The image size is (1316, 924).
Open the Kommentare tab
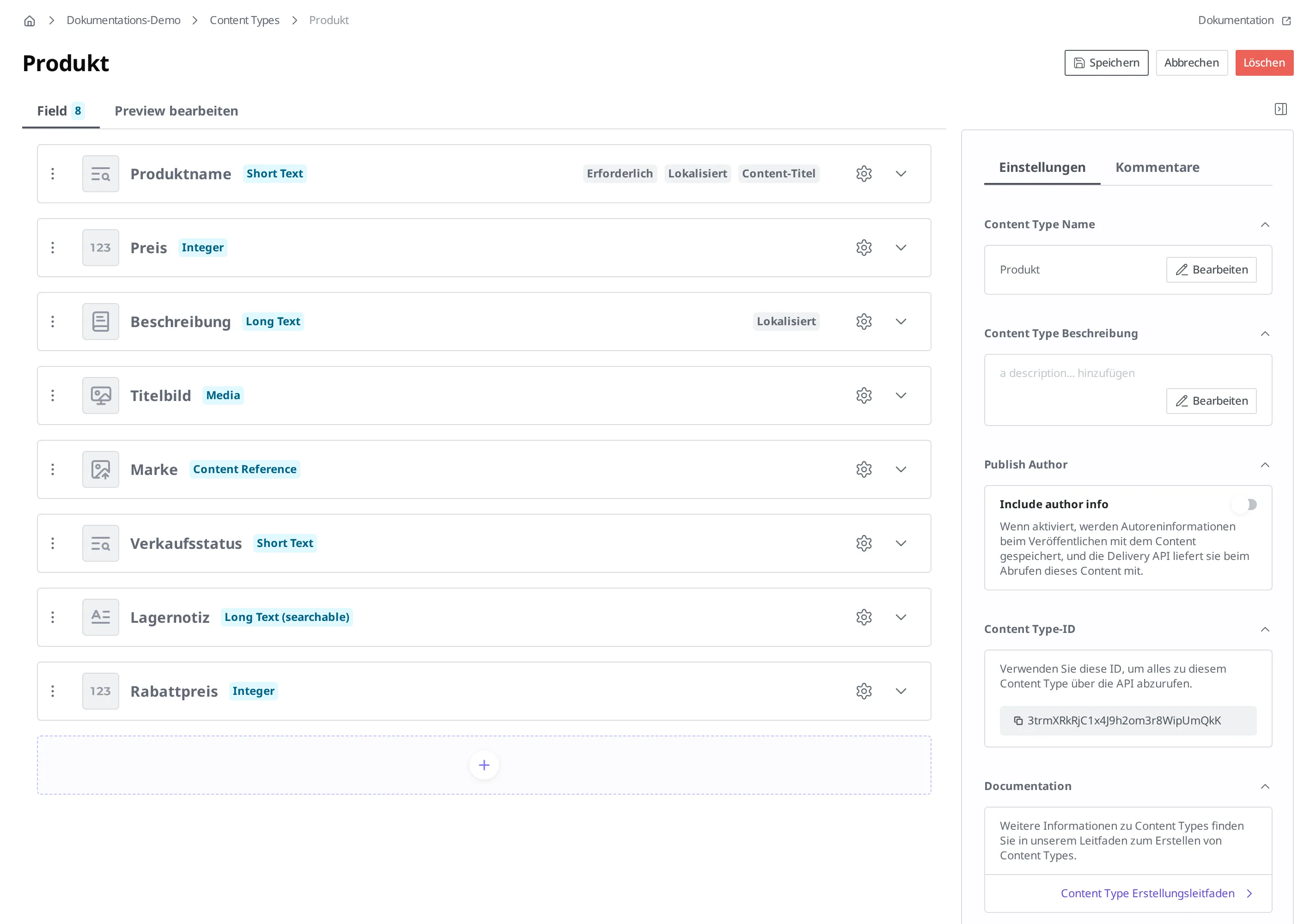click(1157, 167)
